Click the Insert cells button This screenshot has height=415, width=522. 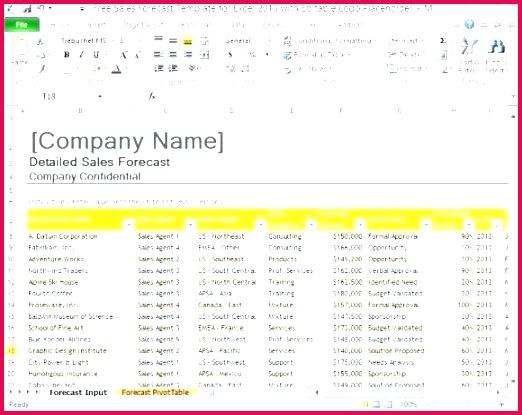[406, 41]
